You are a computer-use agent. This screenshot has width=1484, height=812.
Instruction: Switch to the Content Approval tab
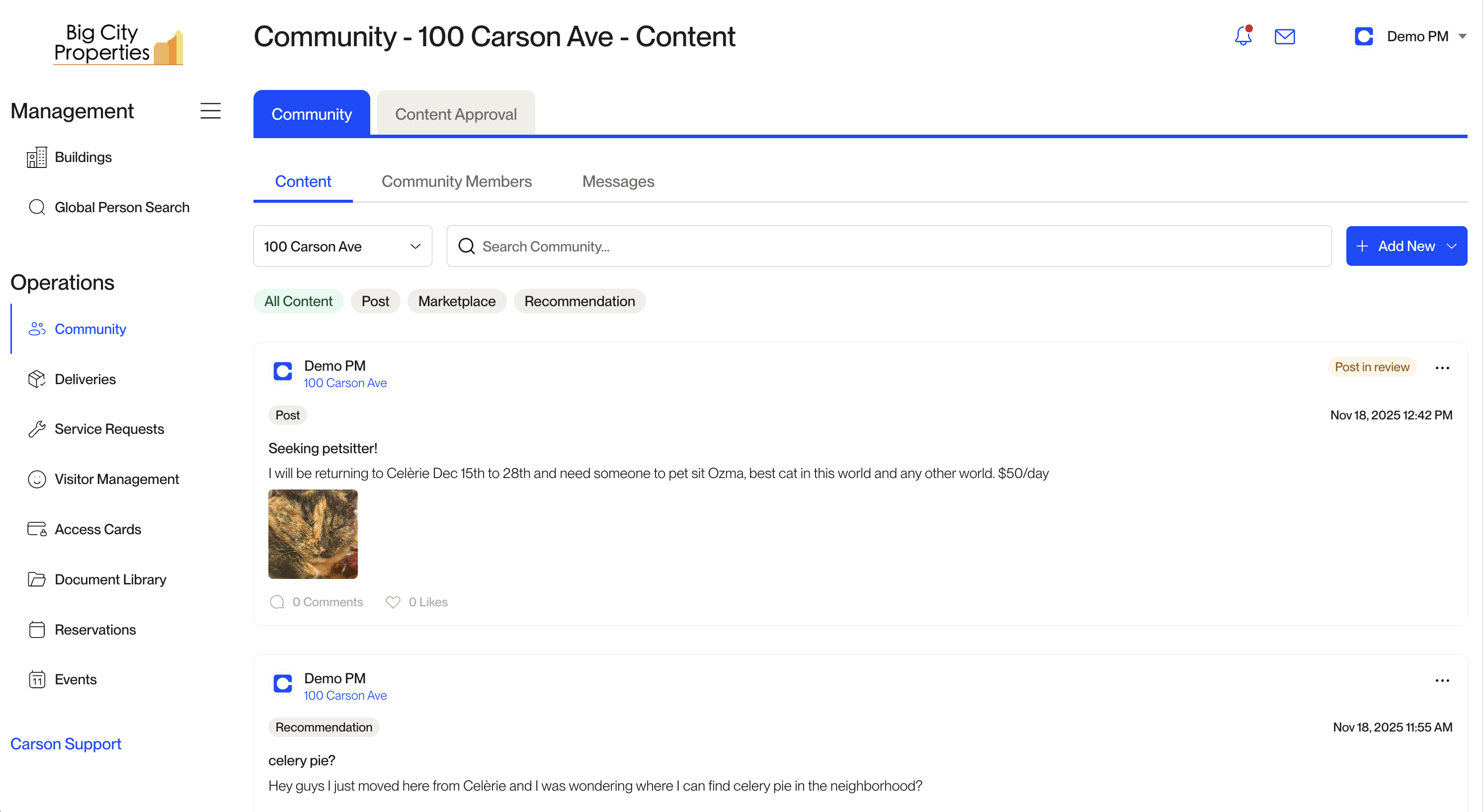coord(456,114)
